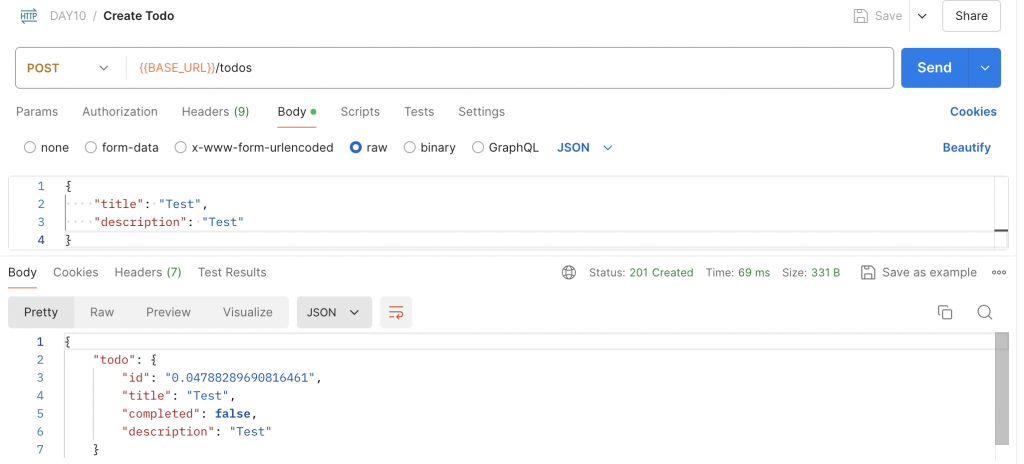Click the DAY10 breadcrumb
Image resolution: width=1024 pixels, height=464 pixels.
pos(68,16)
